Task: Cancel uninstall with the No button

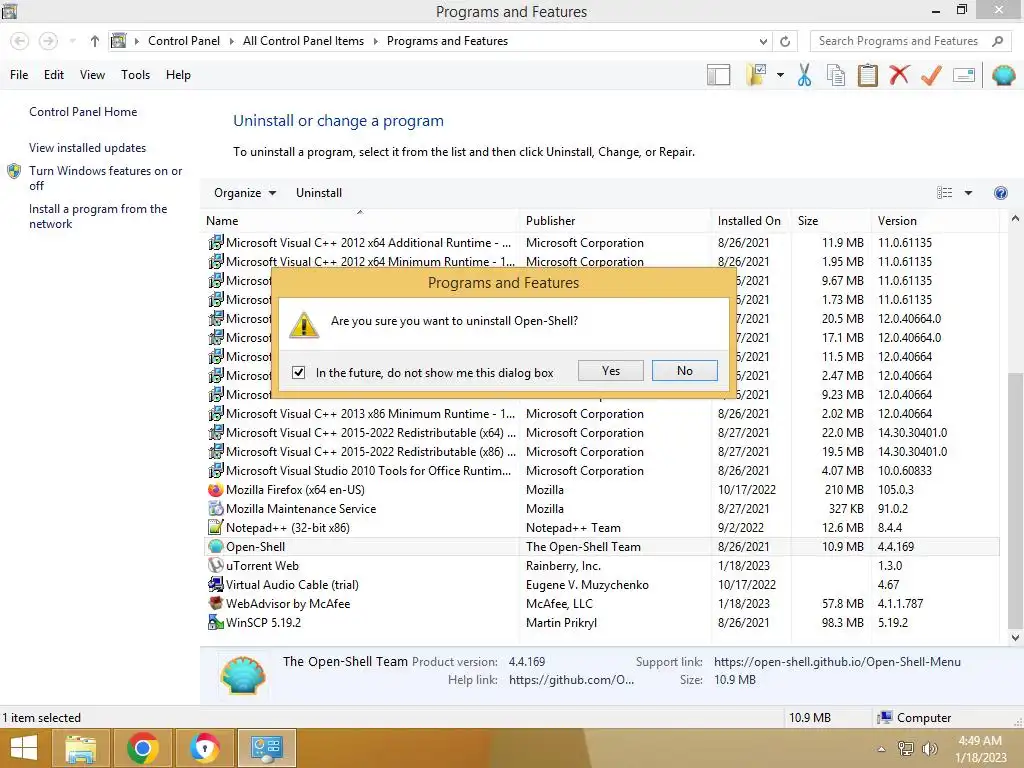Action: 684,370
